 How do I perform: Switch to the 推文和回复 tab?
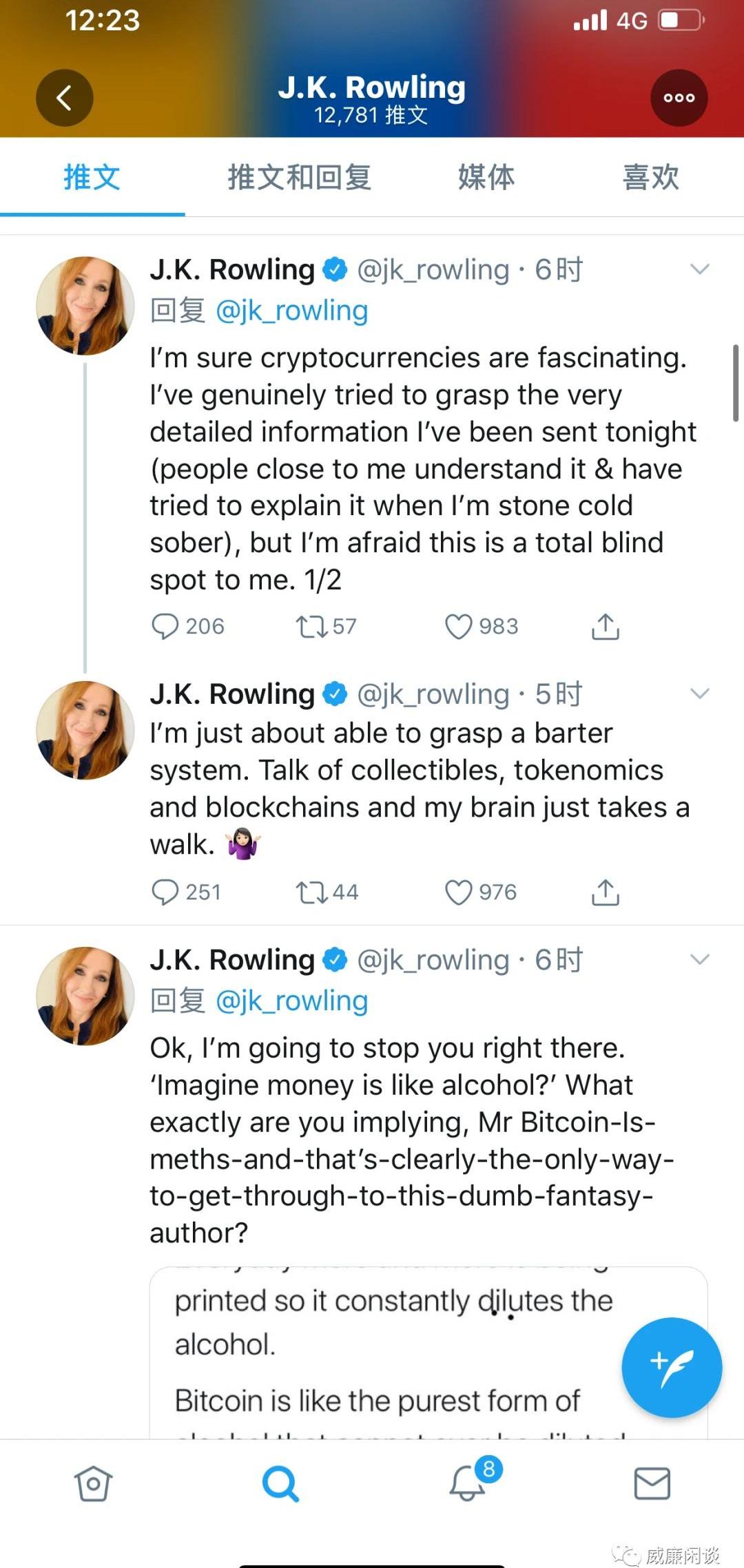(x=299, y=178)
